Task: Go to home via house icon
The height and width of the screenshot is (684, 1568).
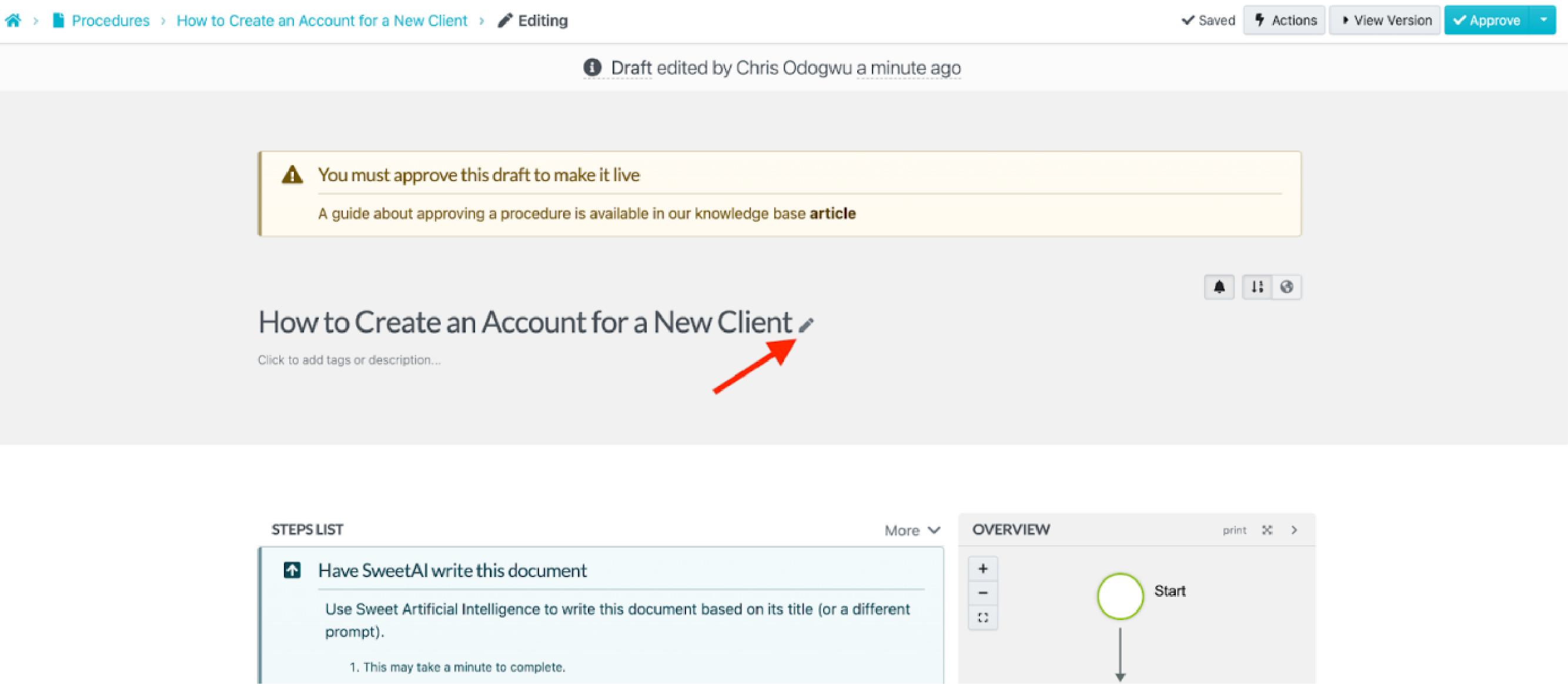Action: (13, 21)
